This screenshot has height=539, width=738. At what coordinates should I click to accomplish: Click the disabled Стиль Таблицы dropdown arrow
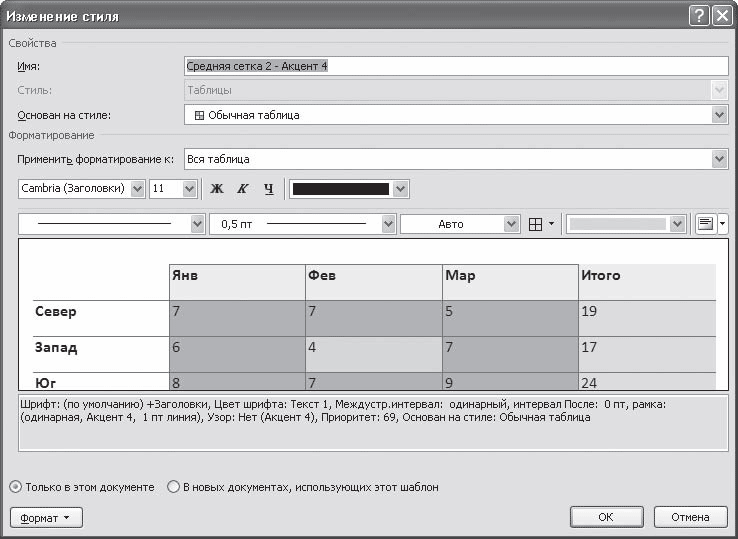(x=719, y=90)
